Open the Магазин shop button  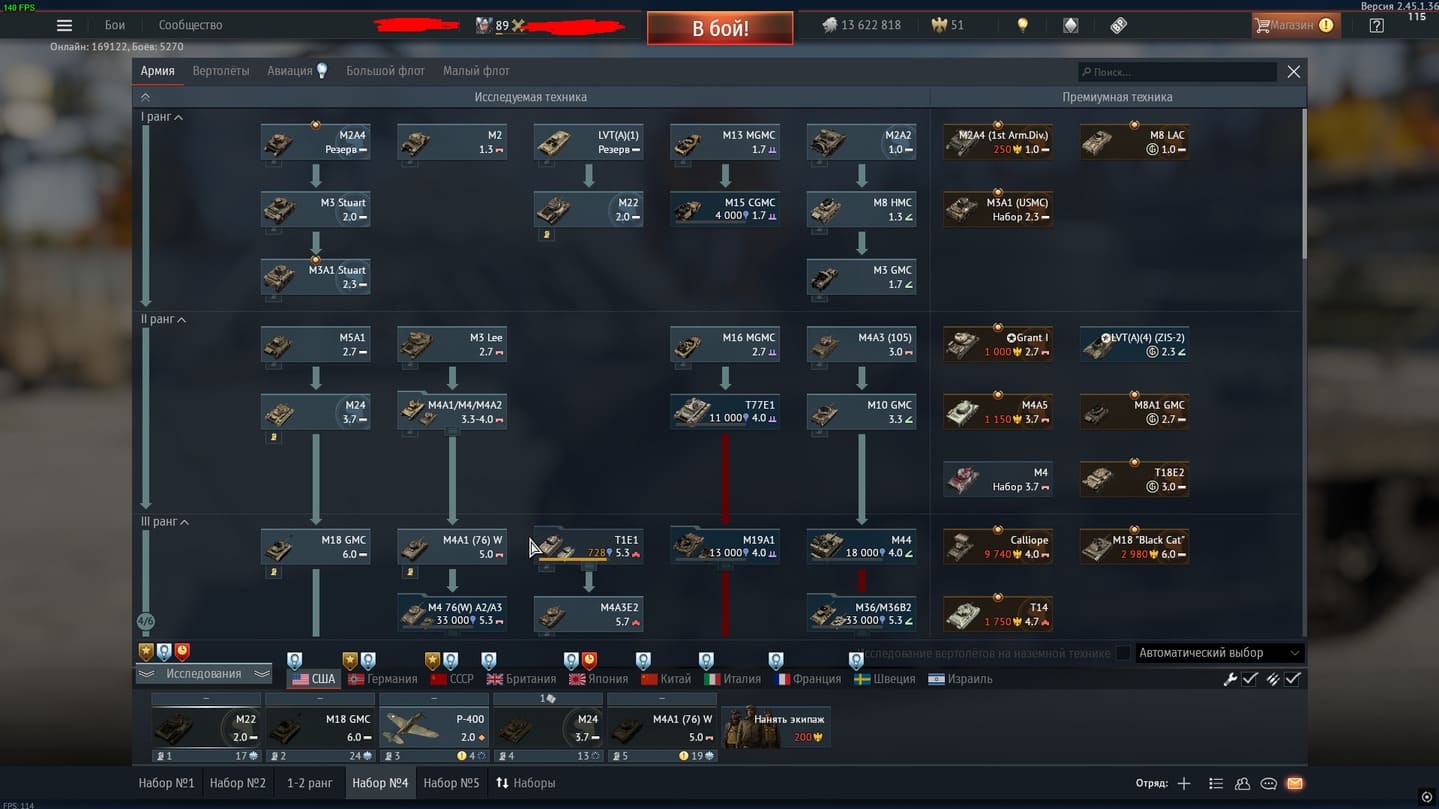pyautogui.click(x=1295, y=26)
